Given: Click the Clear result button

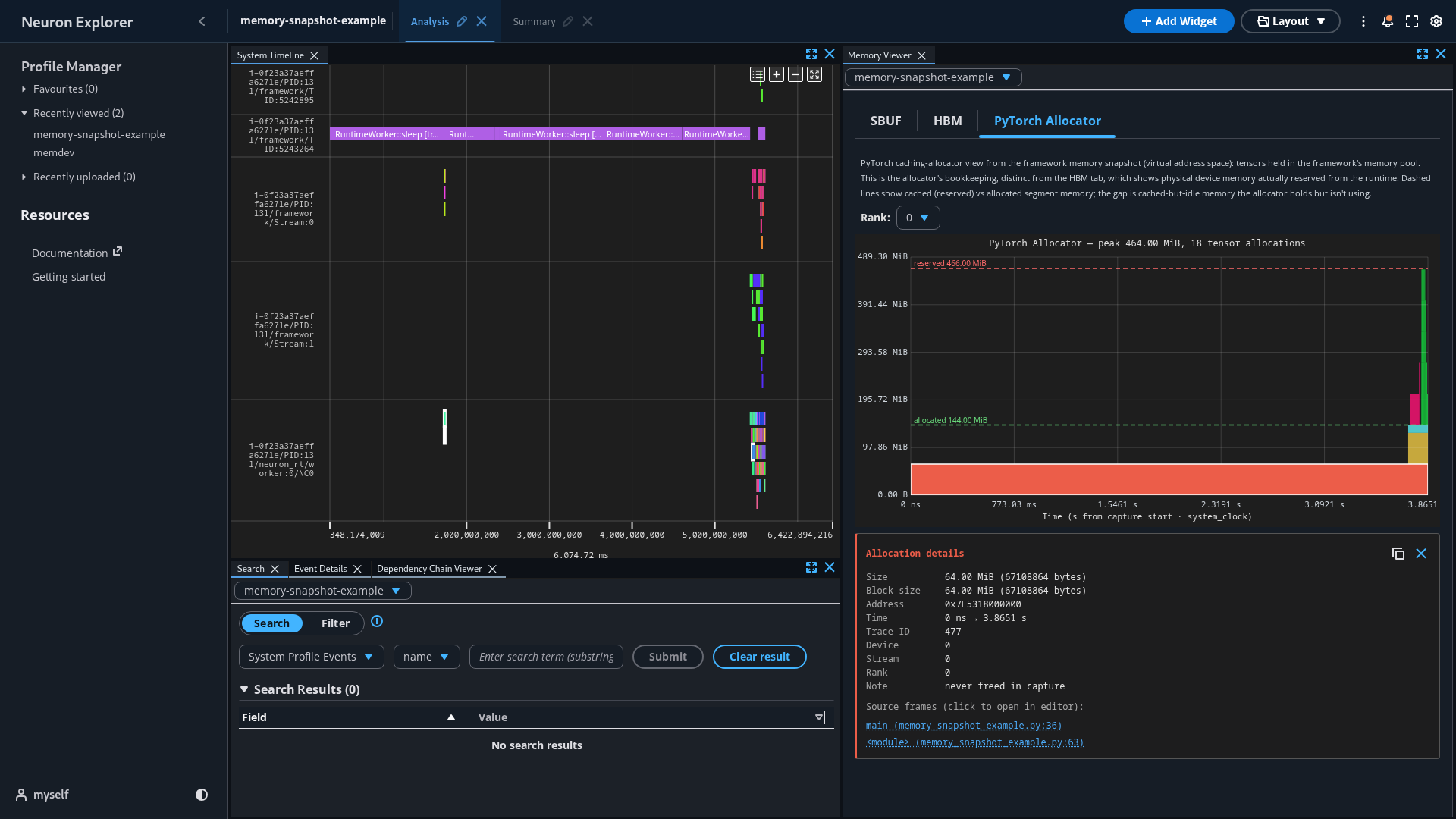Looking at the screenshot, I should [759, 657].
